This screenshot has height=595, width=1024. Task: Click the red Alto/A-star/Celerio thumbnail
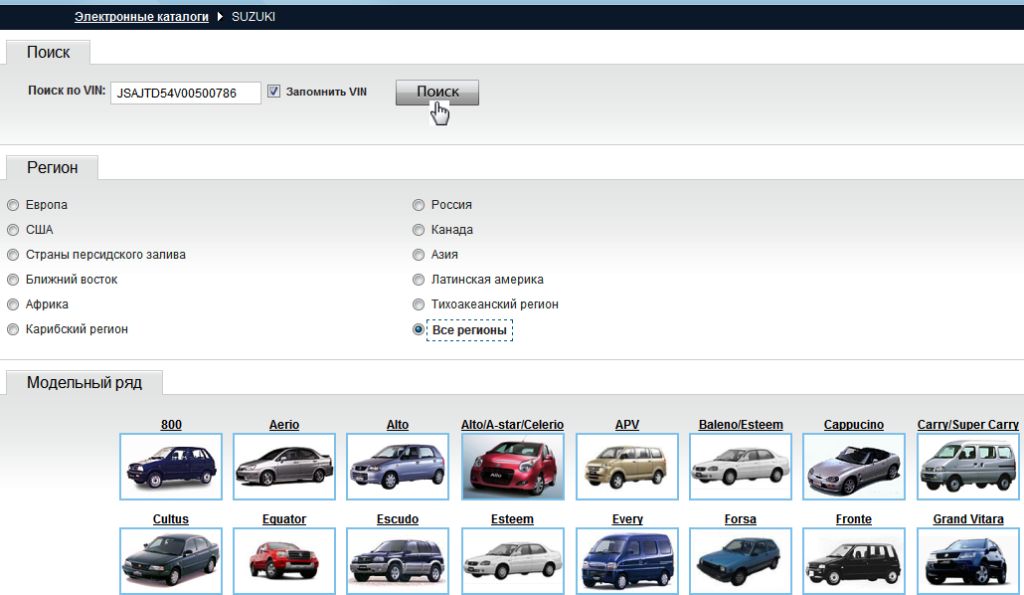[513, 466]
